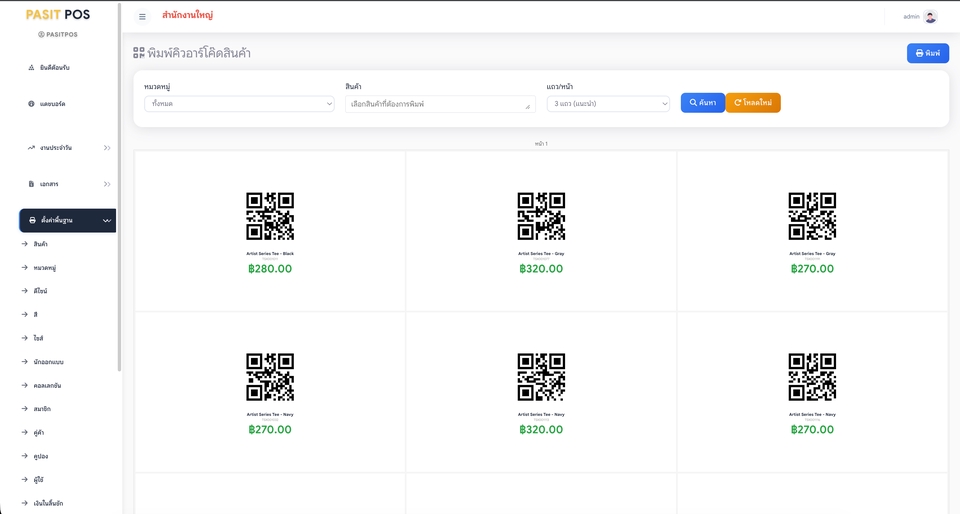Expand เอกสาร documents menu

(67, 184)
